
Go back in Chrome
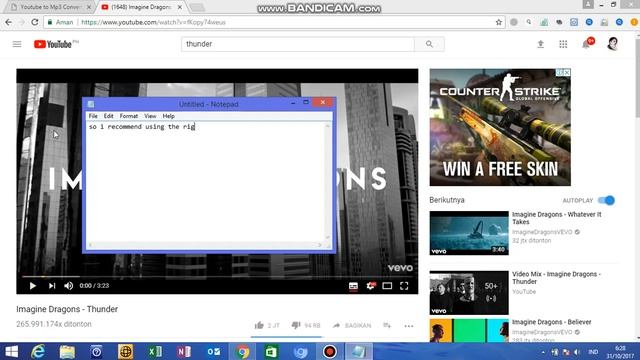coord(9,22)
